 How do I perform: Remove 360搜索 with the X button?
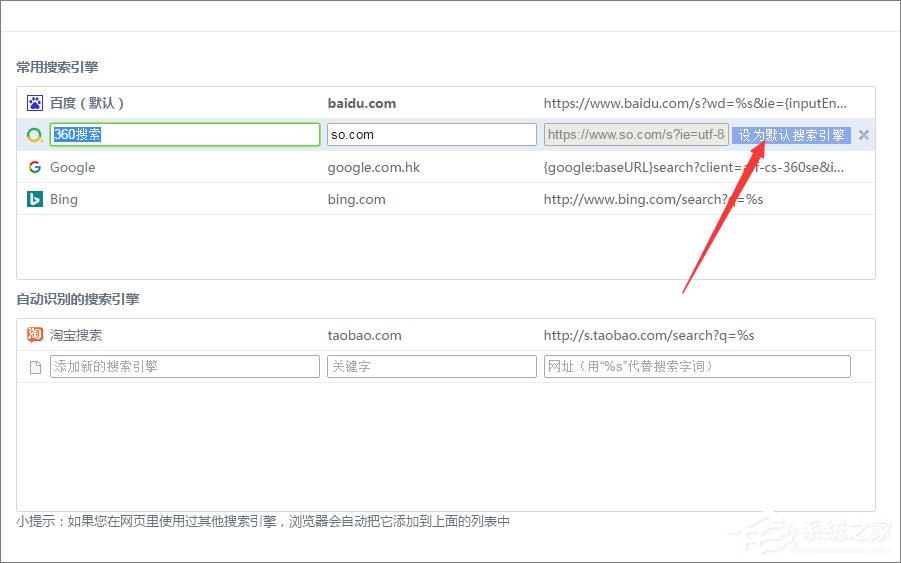pyautogui.click(x=863, y=135)
